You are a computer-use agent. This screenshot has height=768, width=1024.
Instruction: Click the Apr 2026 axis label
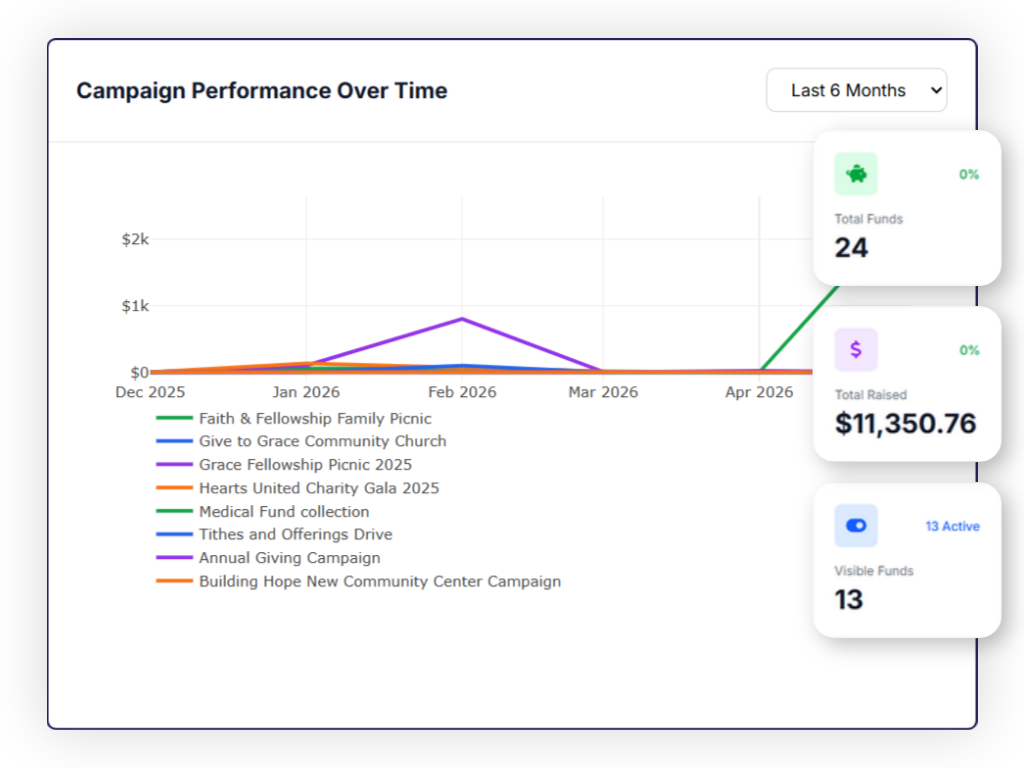tap(760, 392)
